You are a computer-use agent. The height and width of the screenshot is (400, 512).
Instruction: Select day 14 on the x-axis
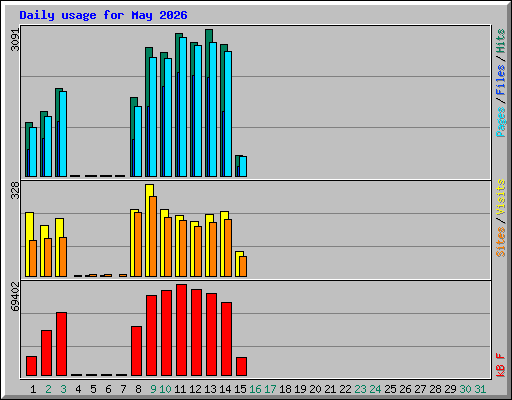click(x=225, y=389)
